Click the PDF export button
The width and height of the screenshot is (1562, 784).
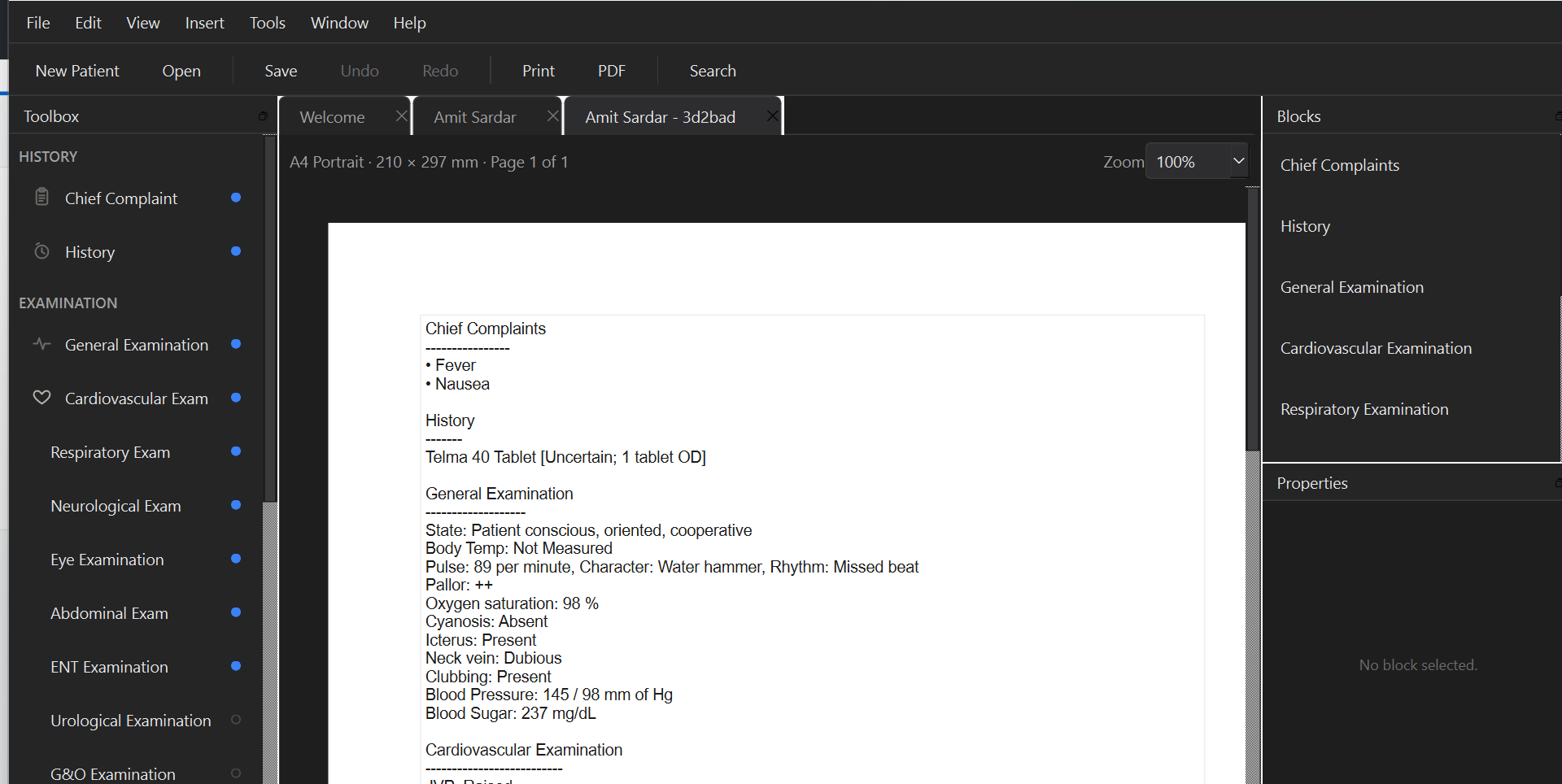point(612,71)
